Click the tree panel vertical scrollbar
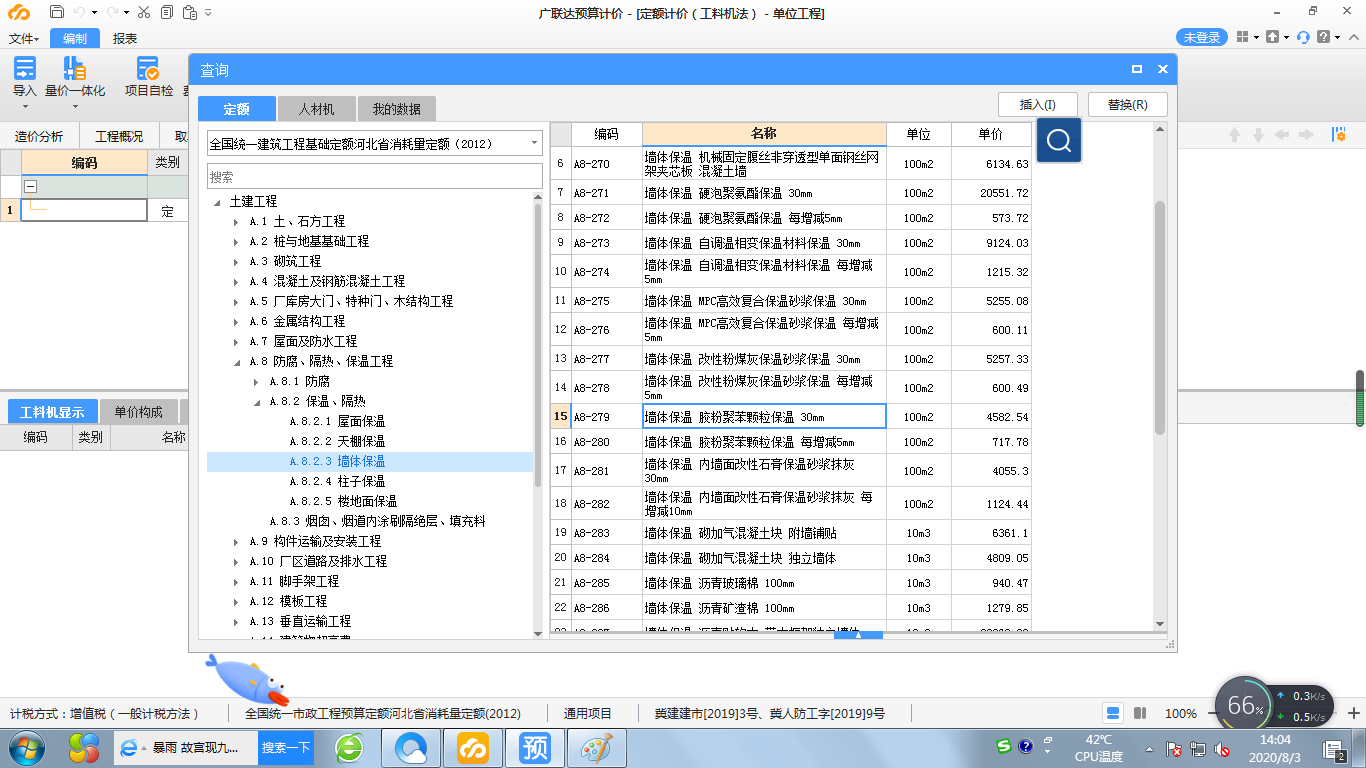This screenshot has width=1366, height=768. coord(538,345)
